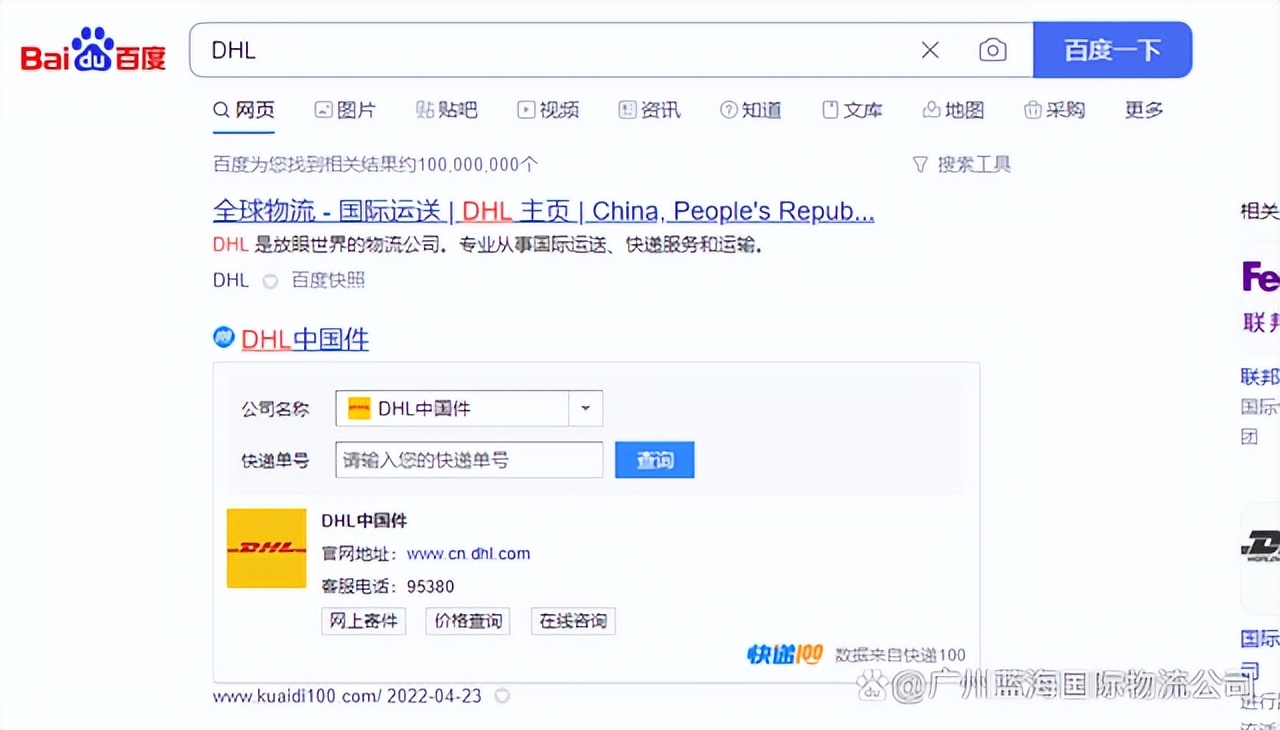Open camera search by image

(x=992, y=49)
